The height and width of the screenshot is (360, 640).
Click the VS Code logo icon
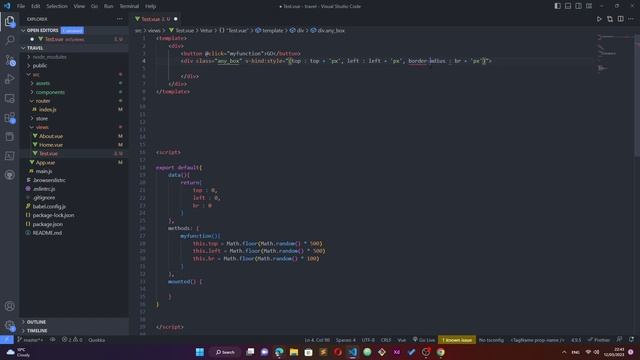click(7, 6)
